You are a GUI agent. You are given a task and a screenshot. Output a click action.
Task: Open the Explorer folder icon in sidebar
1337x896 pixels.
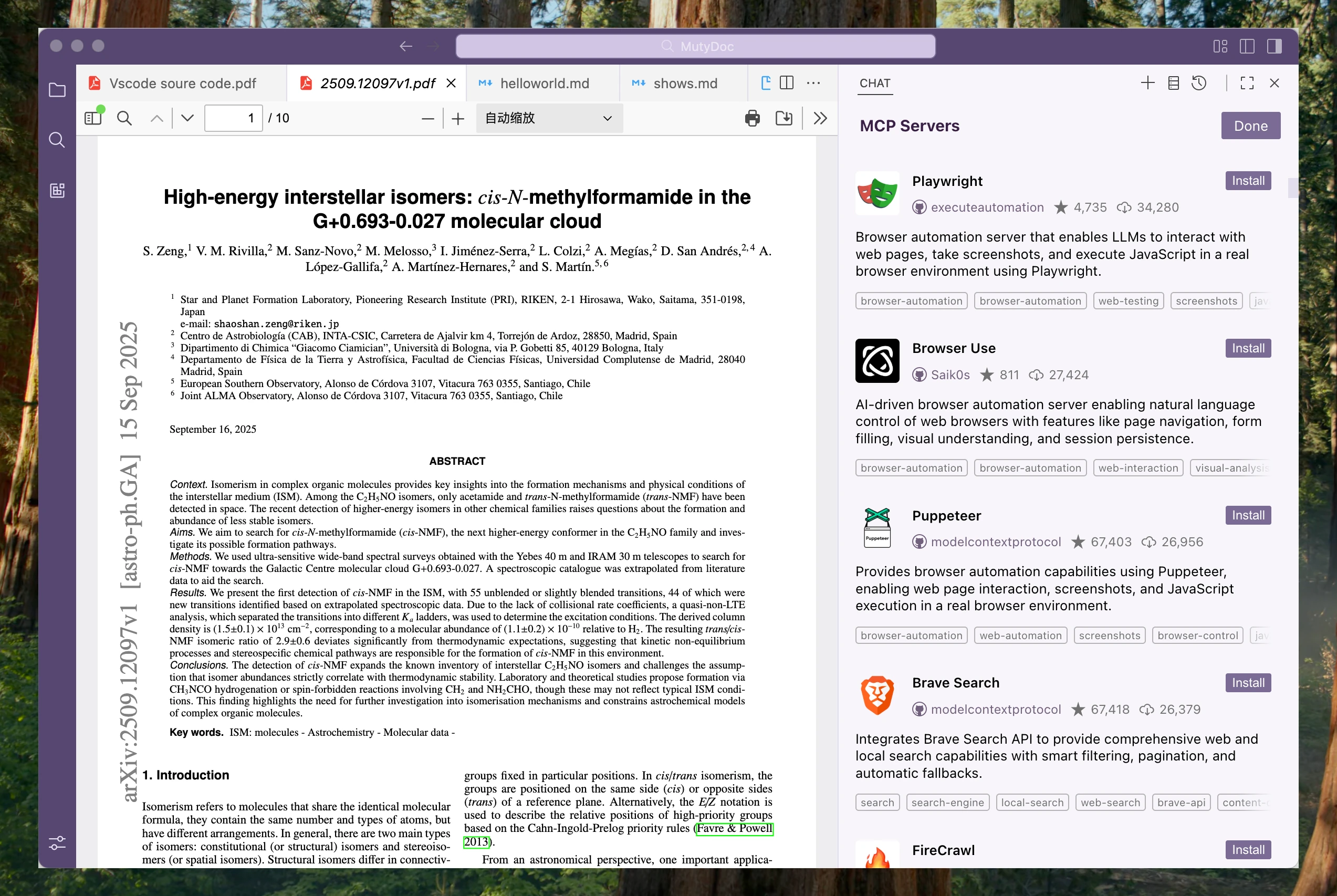click(x=57, y=90)
